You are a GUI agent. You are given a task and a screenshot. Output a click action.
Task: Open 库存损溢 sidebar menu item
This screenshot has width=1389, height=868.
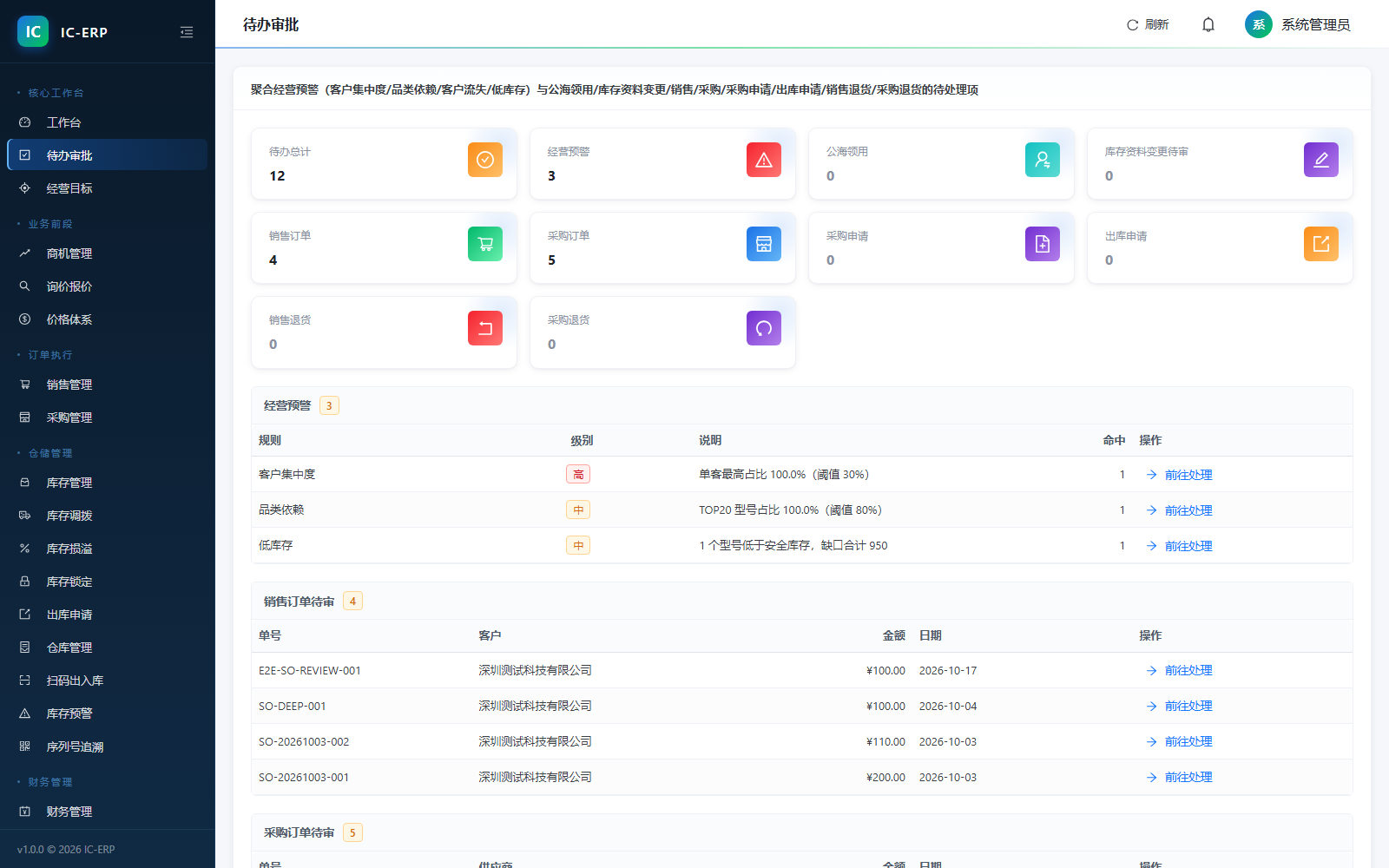point(108,549)
